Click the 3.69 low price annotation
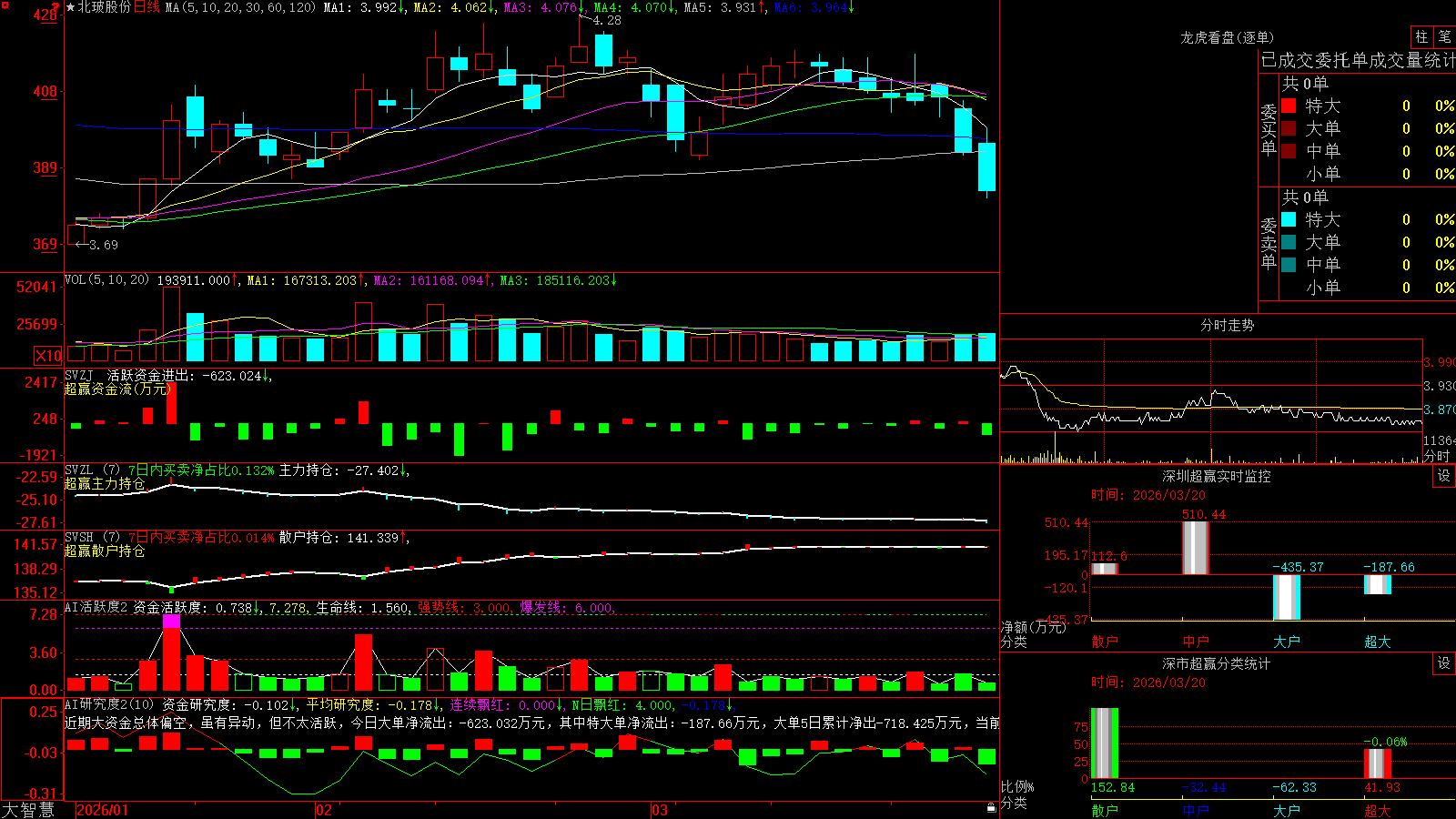1456x819 pixels. coord(103,245)
